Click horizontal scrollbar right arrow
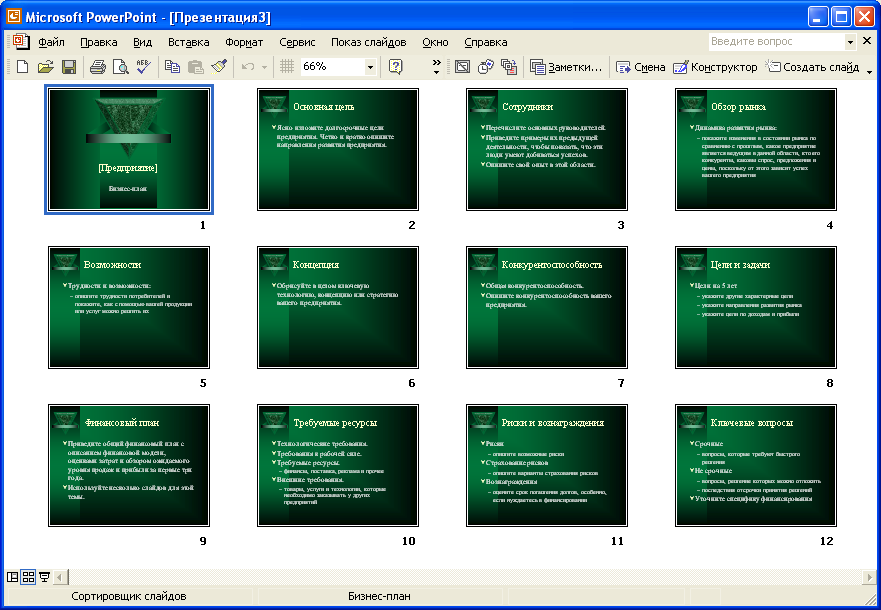This screenshot has width=881, height=610. (869, 577)
